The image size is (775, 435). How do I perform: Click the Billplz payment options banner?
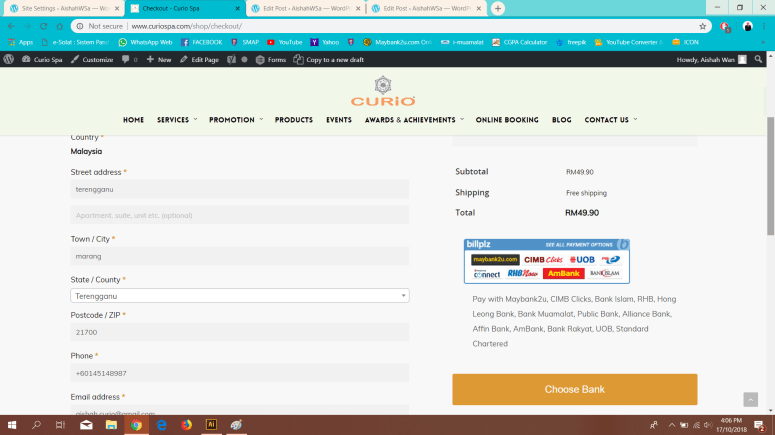pos(547,261)
